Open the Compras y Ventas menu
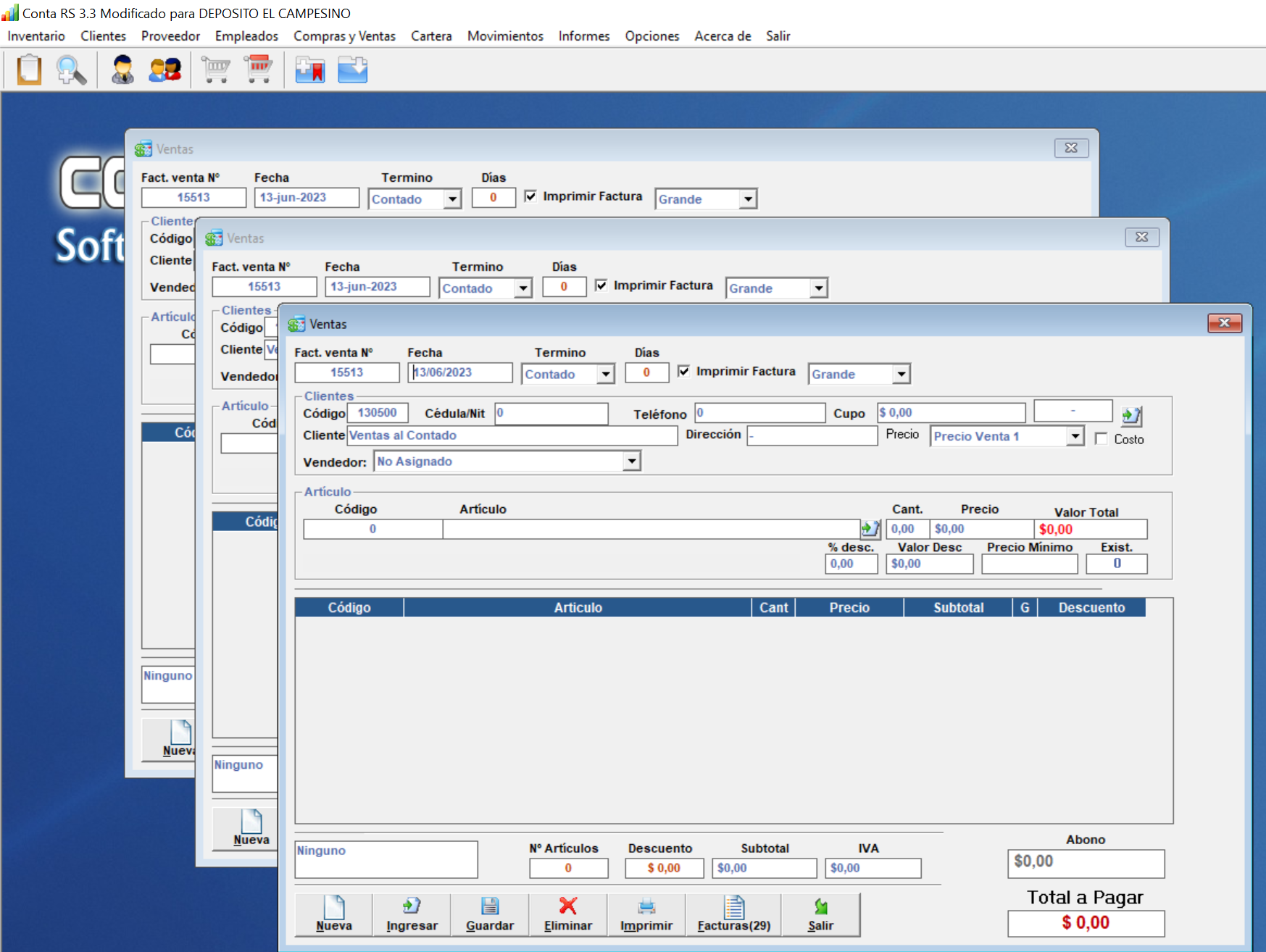This screenshot has width=1266, height=952. pos(344,36)
